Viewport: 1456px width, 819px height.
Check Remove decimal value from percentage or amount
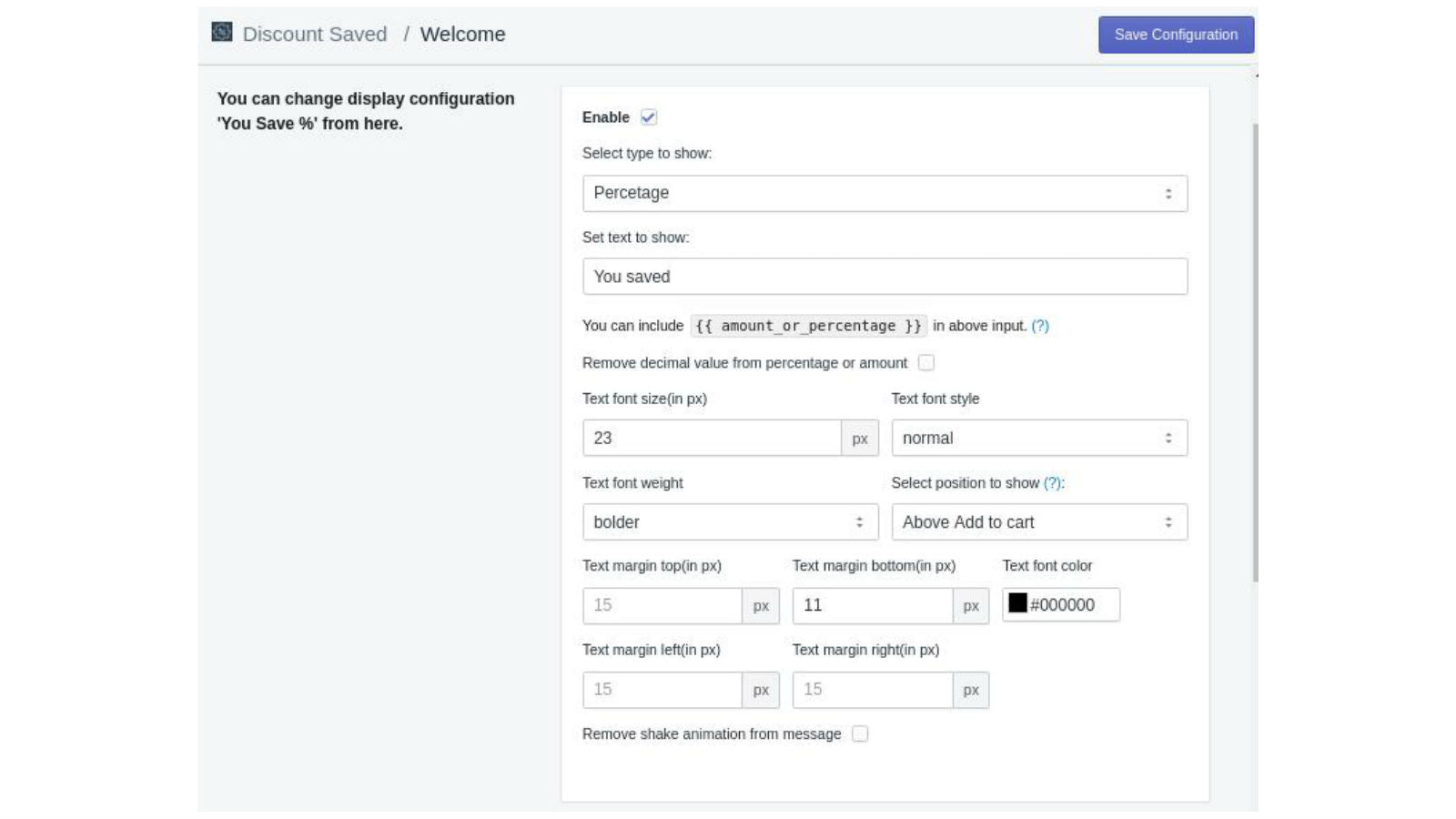pos(926,362)
